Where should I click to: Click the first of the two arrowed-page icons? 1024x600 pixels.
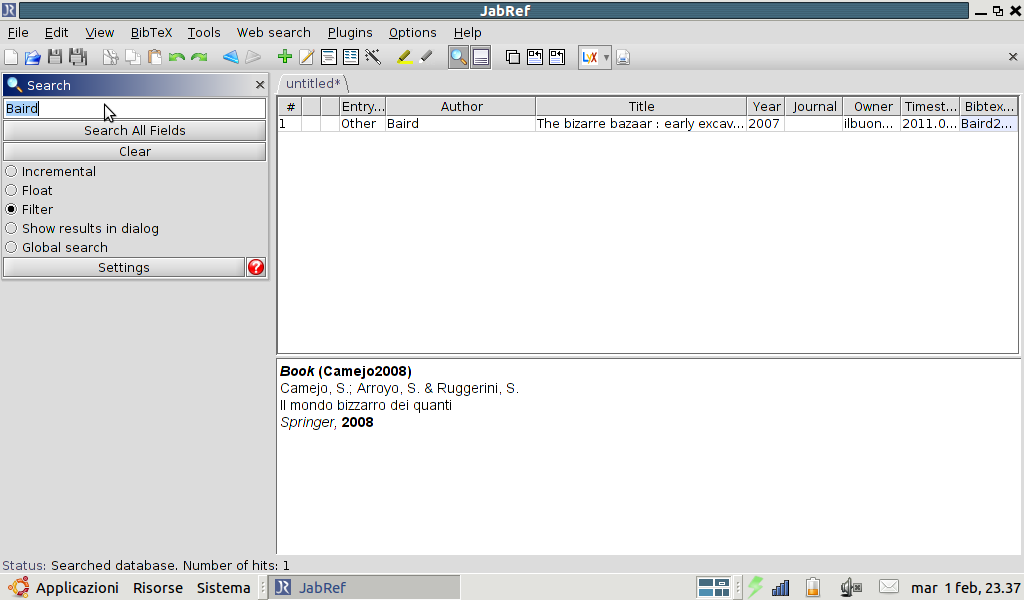tap(535, 57)
